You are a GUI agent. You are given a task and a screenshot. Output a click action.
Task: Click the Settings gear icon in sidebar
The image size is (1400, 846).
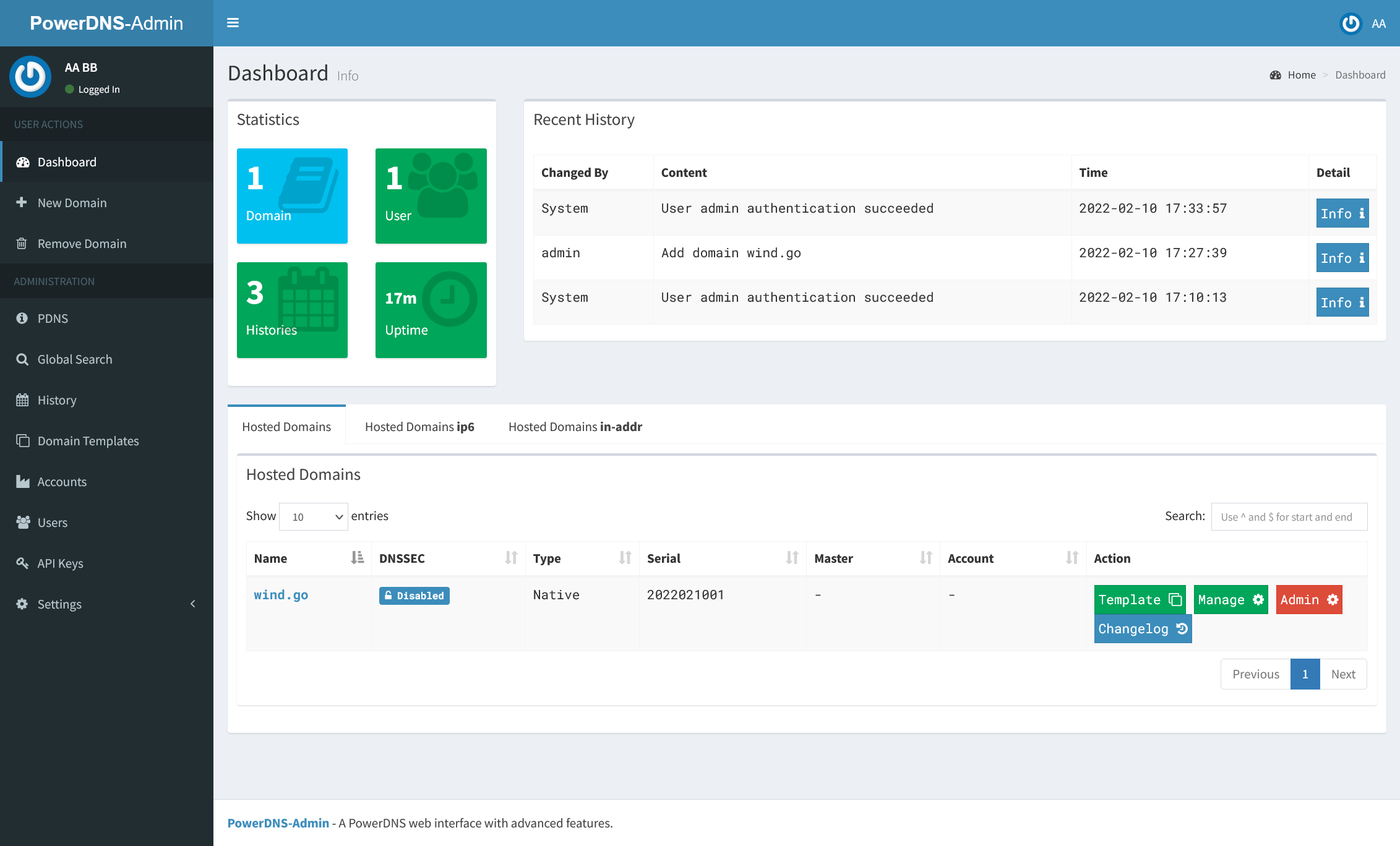pyautogui.click(x=22, y=604)
